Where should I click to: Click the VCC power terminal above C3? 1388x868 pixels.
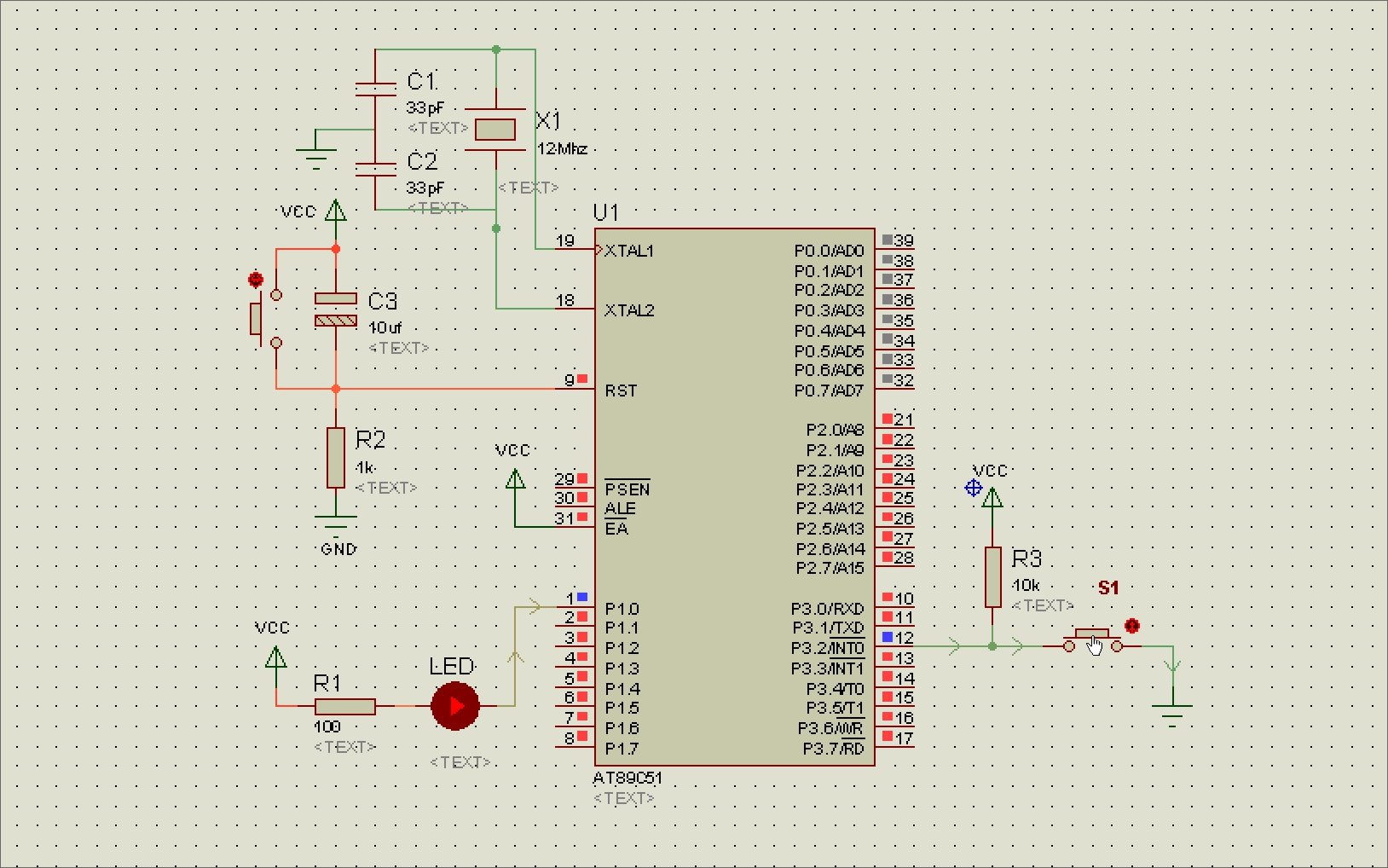point(336,210)
